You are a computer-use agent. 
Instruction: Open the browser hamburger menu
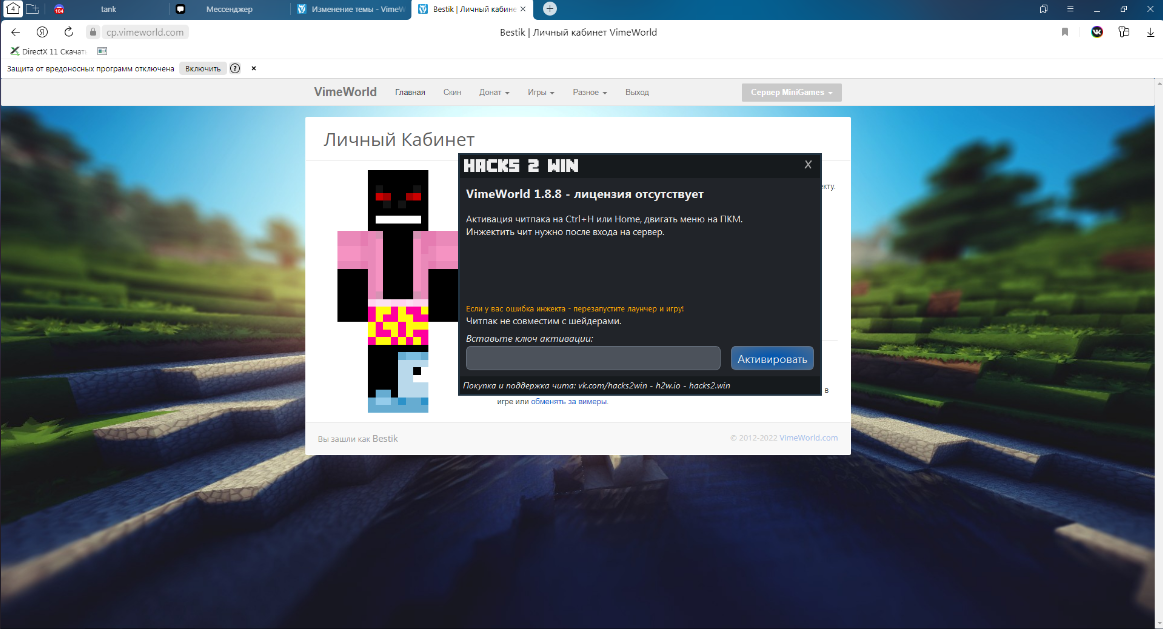(1070, 9)
